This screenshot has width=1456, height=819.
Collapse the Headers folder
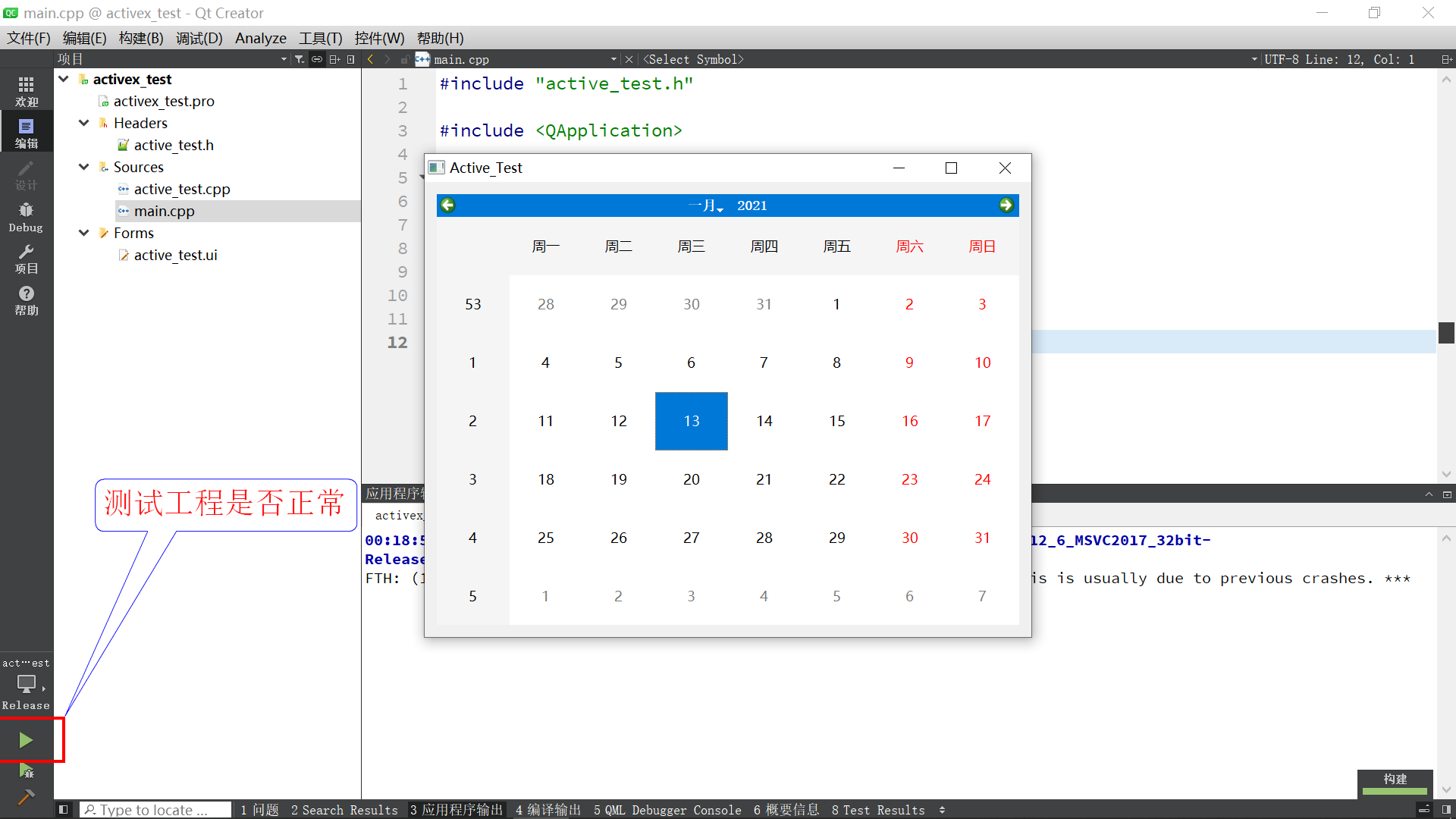pyautogui.click(x=84, y=123)
